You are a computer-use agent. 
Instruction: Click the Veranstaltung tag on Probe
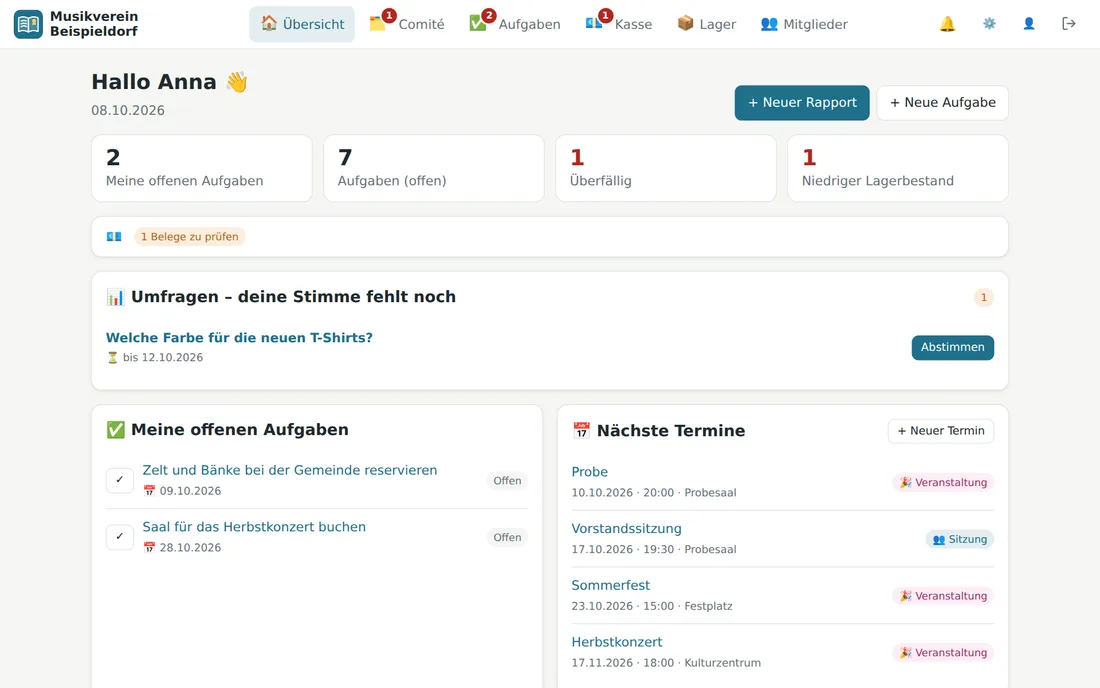pos(944,483)
